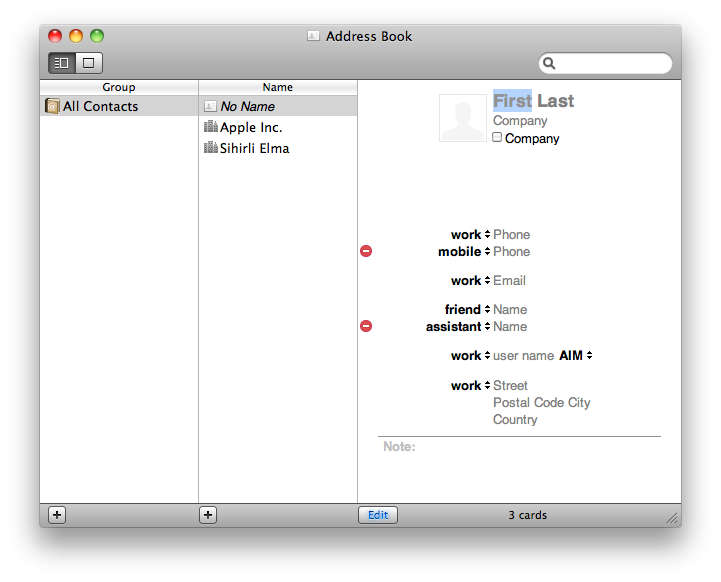Open the work email label dropdown
Image resolution: width=721 pixels, height=582 pixels.
pyautogui.click(x=470, y=281)
